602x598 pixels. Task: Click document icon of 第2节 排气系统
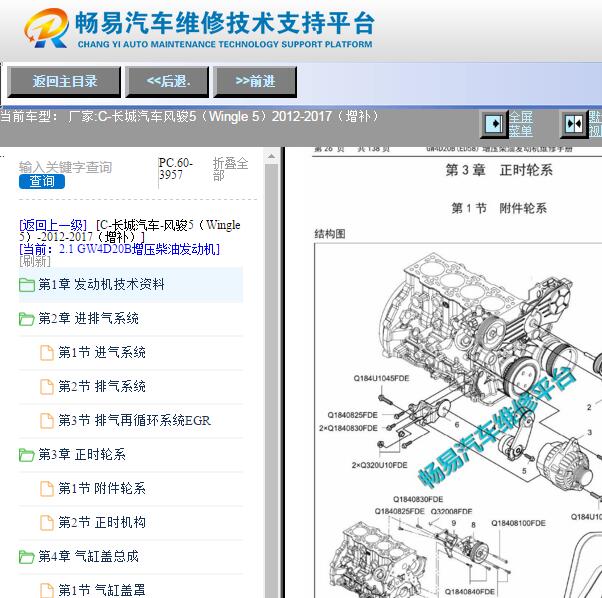(47, 387)
